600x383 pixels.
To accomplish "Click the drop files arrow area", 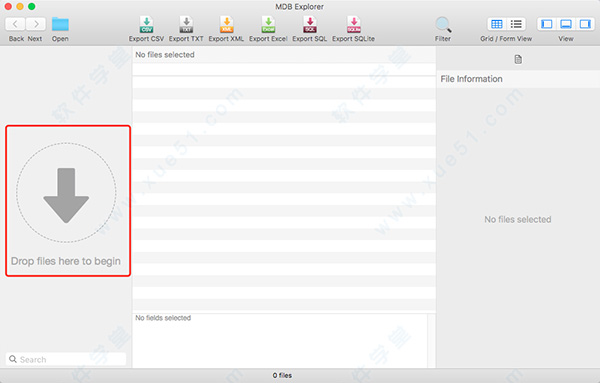I will [66, 193].
